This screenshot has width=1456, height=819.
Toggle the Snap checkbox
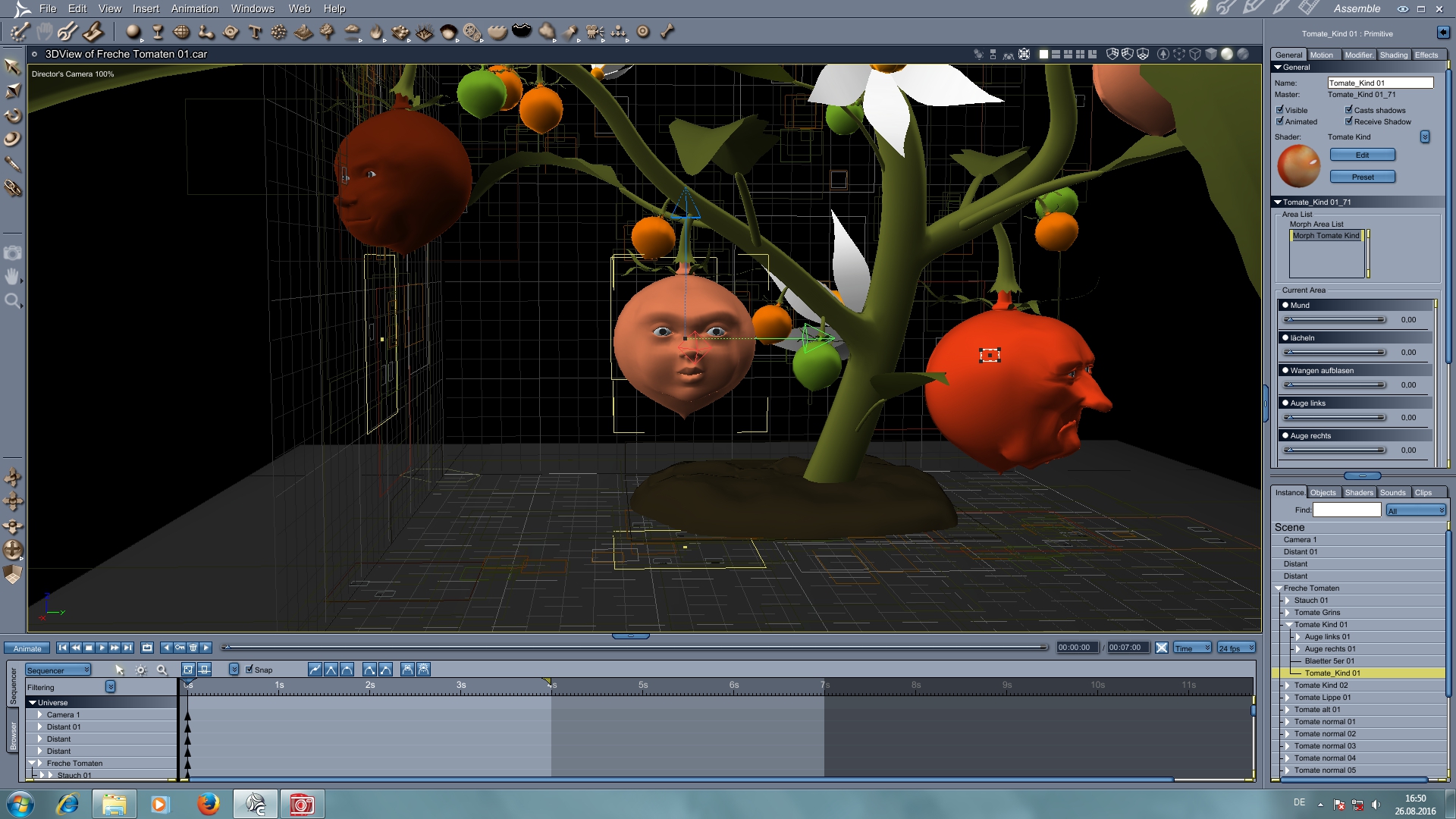click(249, 670)
